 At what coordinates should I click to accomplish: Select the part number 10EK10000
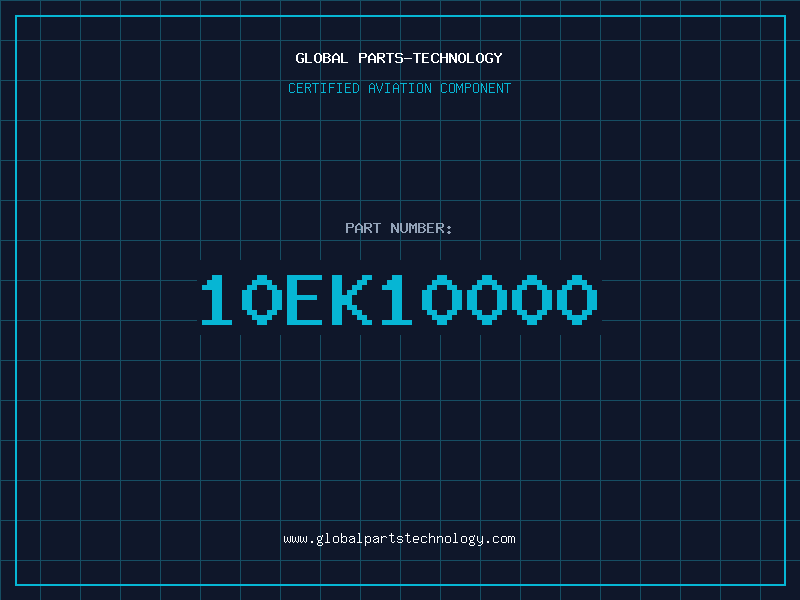point(399,299)
